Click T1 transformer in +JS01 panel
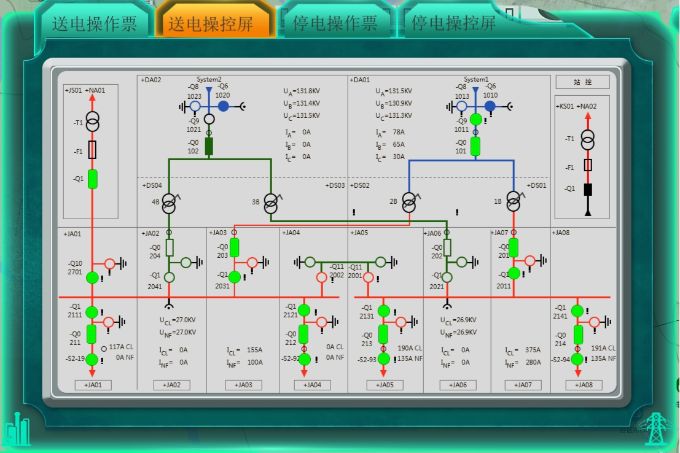This screenshot has width=680, height=453. pos(93,122)
